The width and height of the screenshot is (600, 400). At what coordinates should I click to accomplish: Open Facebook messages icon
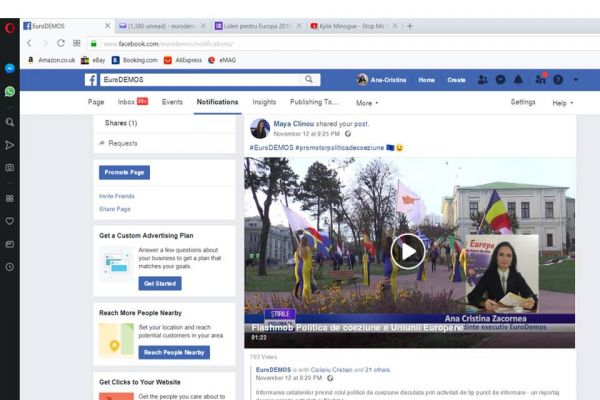click(x=501, y=80)
